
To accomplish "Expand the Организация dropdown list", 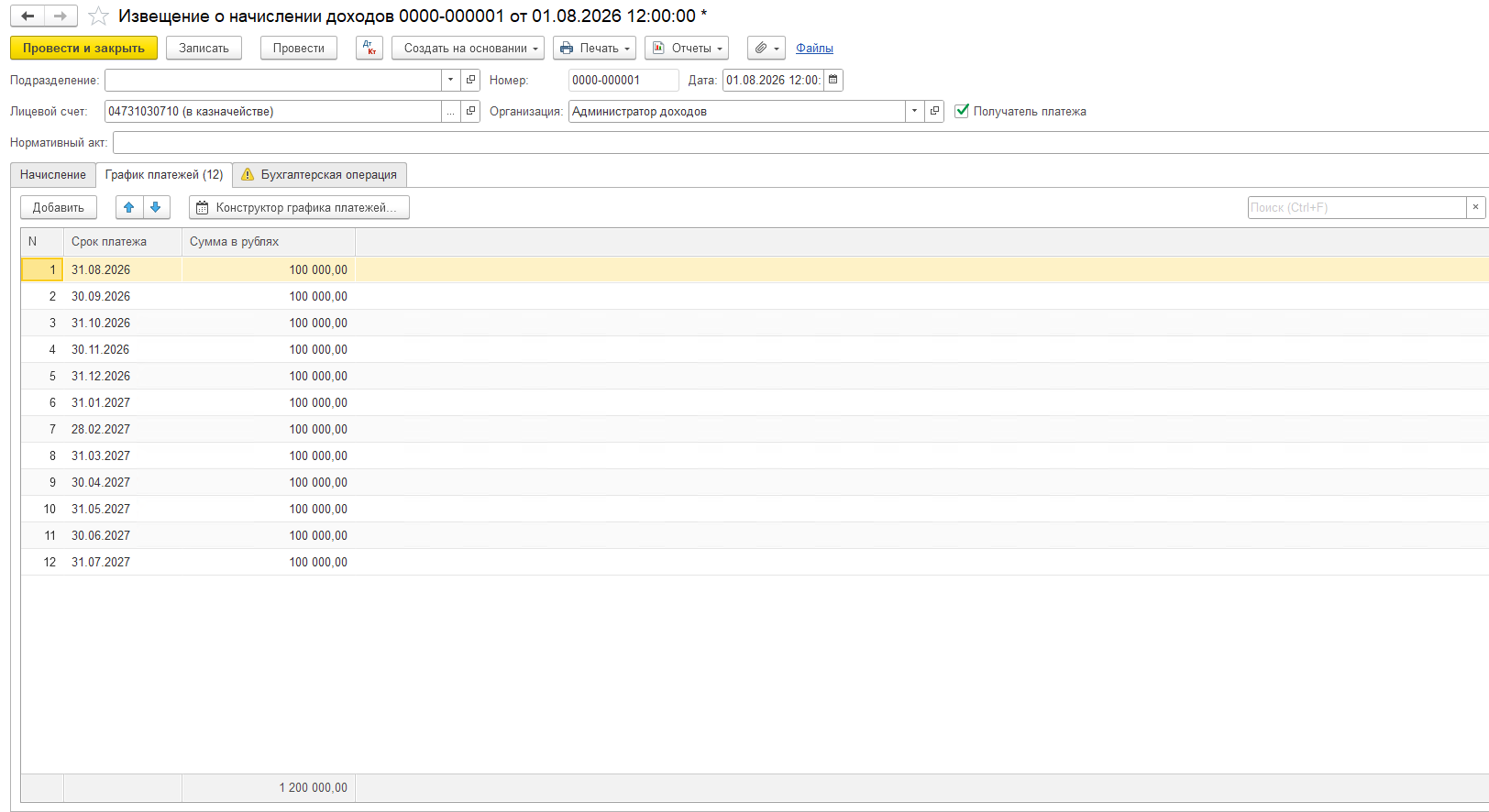I will coord(914,111).
